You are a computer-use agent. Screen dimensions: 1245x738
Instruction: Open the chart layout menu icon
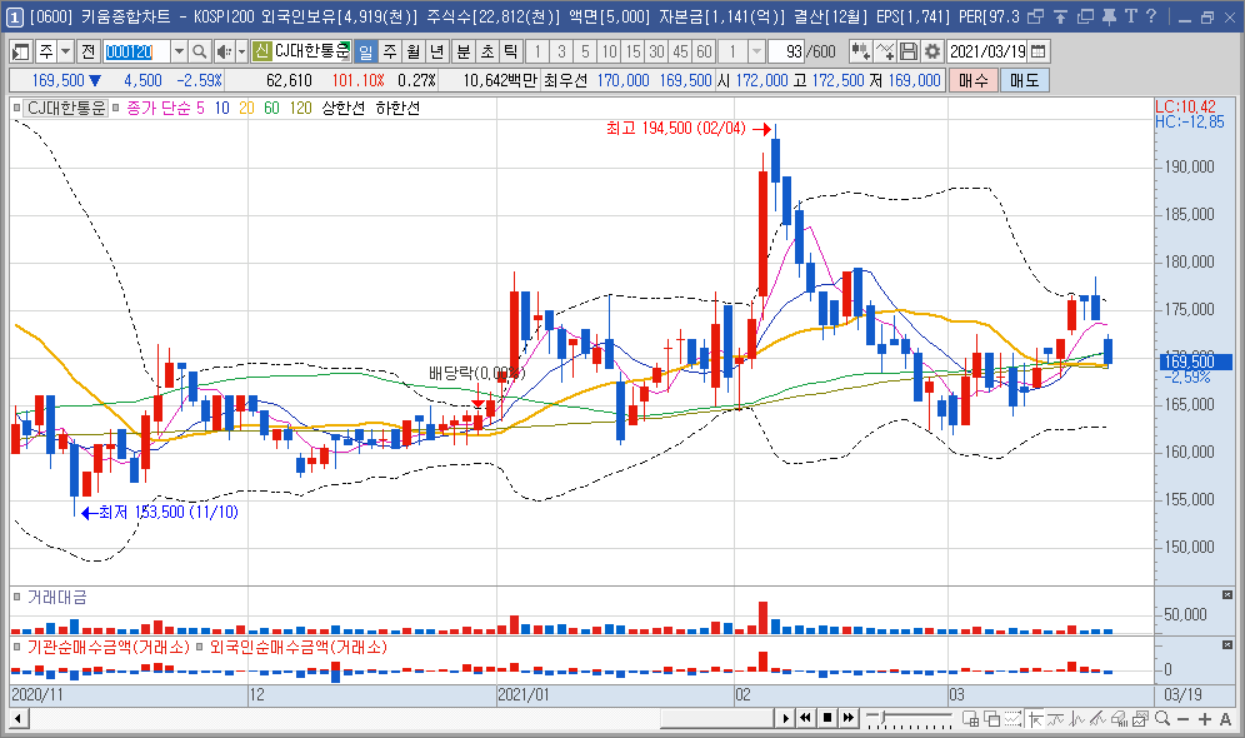pyautogui.click(x=20, y=52)
